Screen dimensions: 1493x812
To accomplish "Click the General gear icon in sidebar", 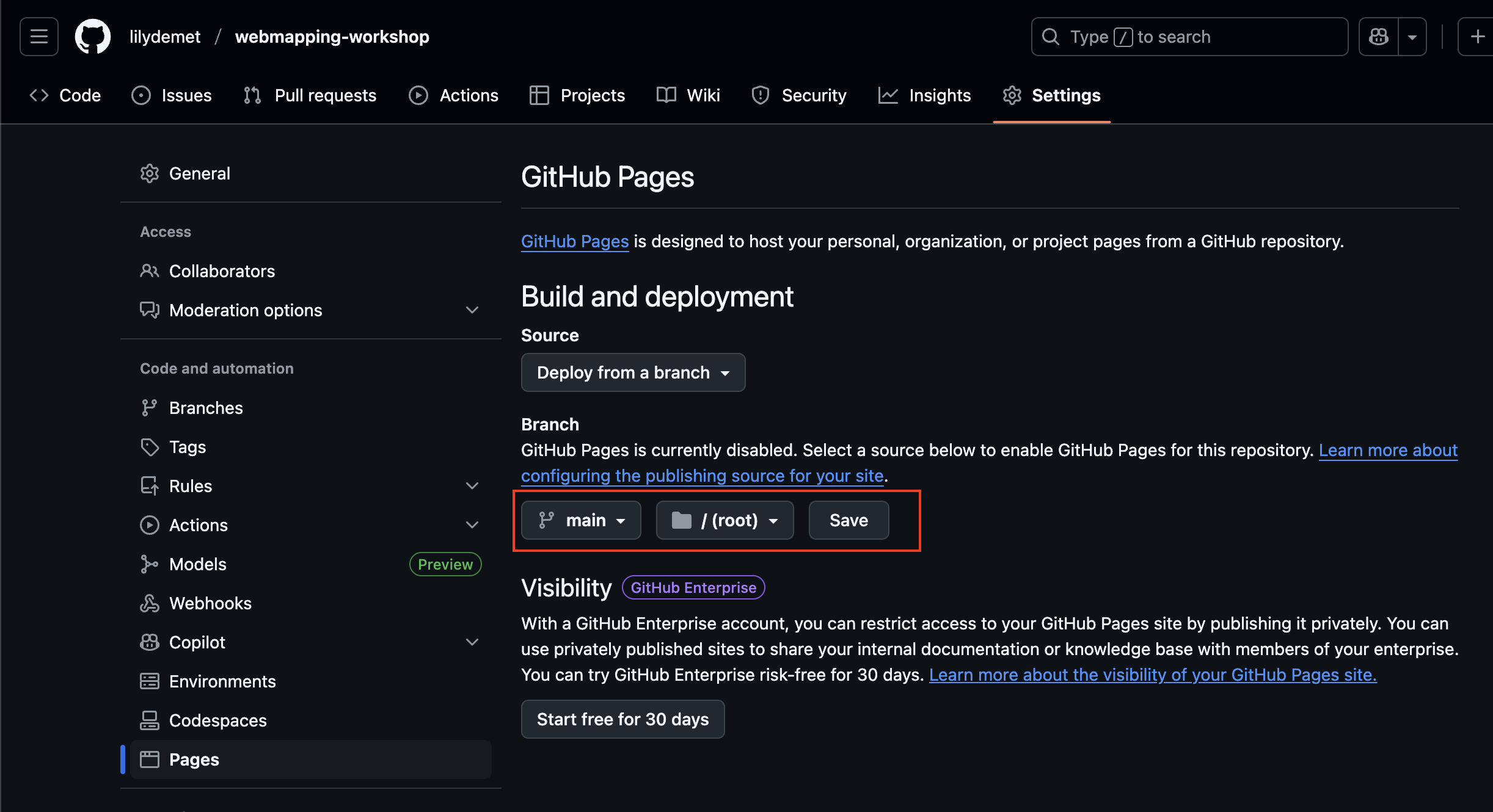I will tap(150, 173).
